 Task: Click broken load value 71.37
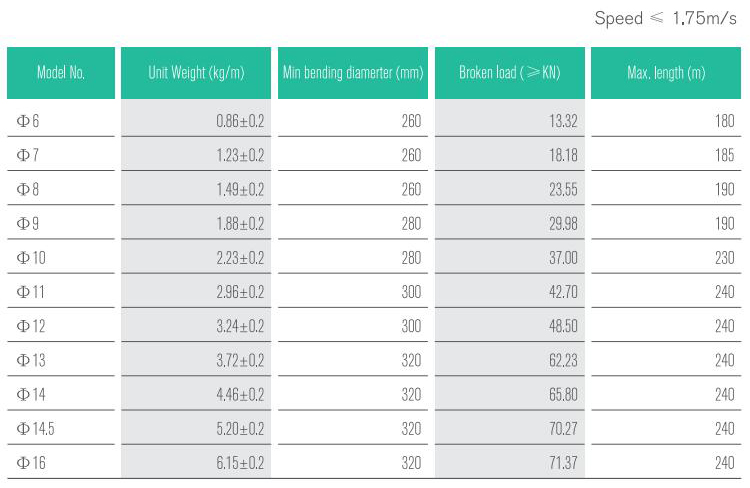pyautogui.click(x=563, y=463)
